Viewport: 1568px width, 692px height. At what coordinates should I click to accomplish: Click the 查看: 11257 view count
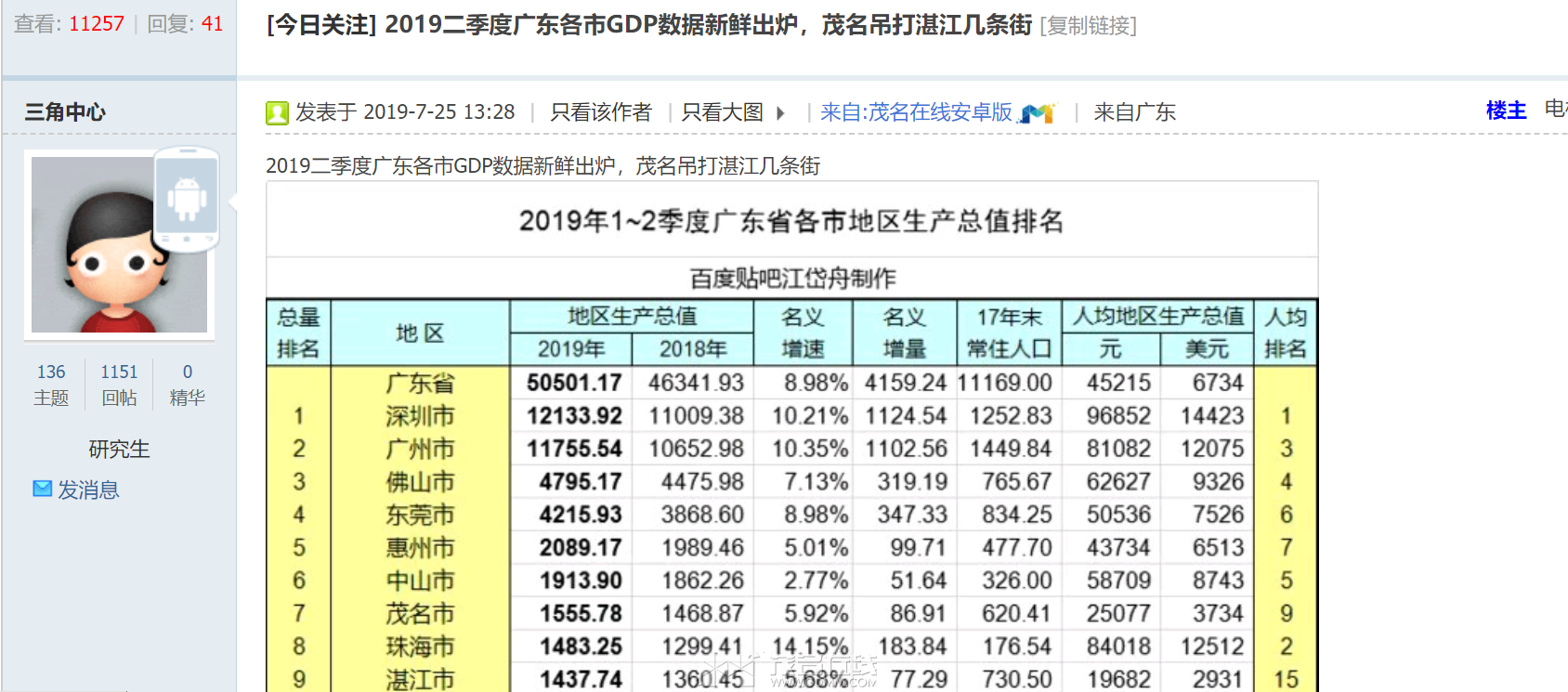(69, 24)
